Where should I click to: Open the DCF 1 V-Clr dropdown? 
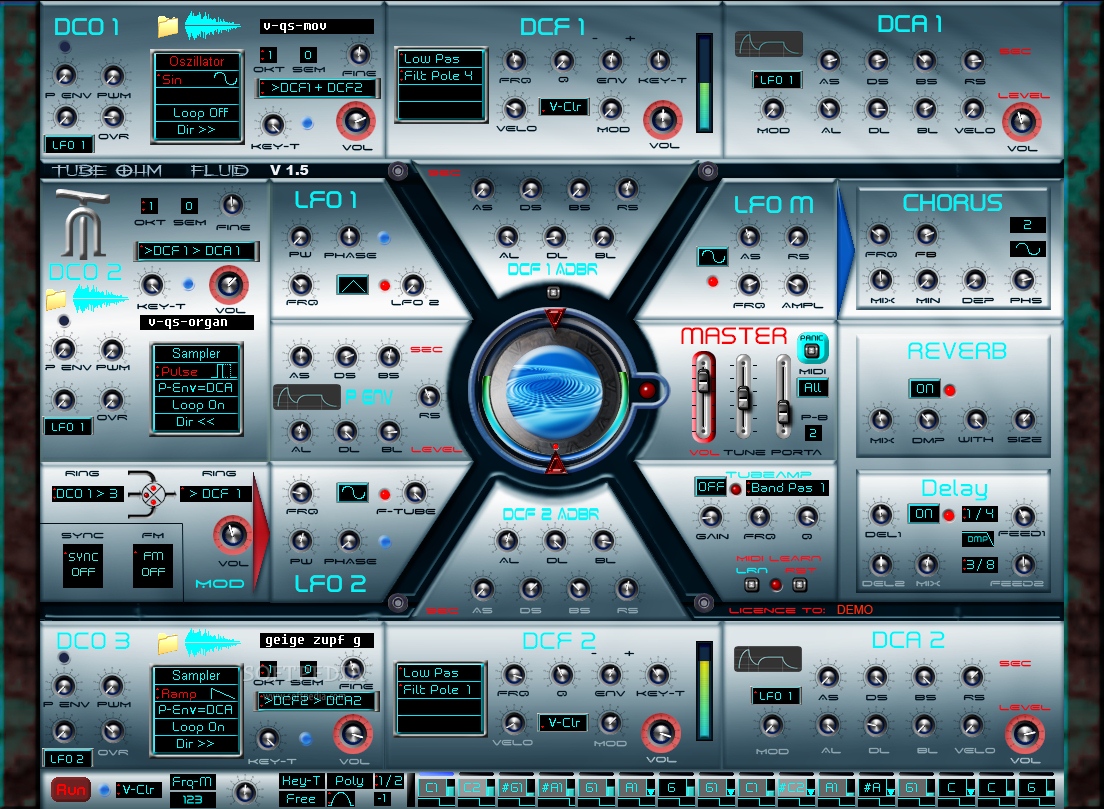coord(564,107)
